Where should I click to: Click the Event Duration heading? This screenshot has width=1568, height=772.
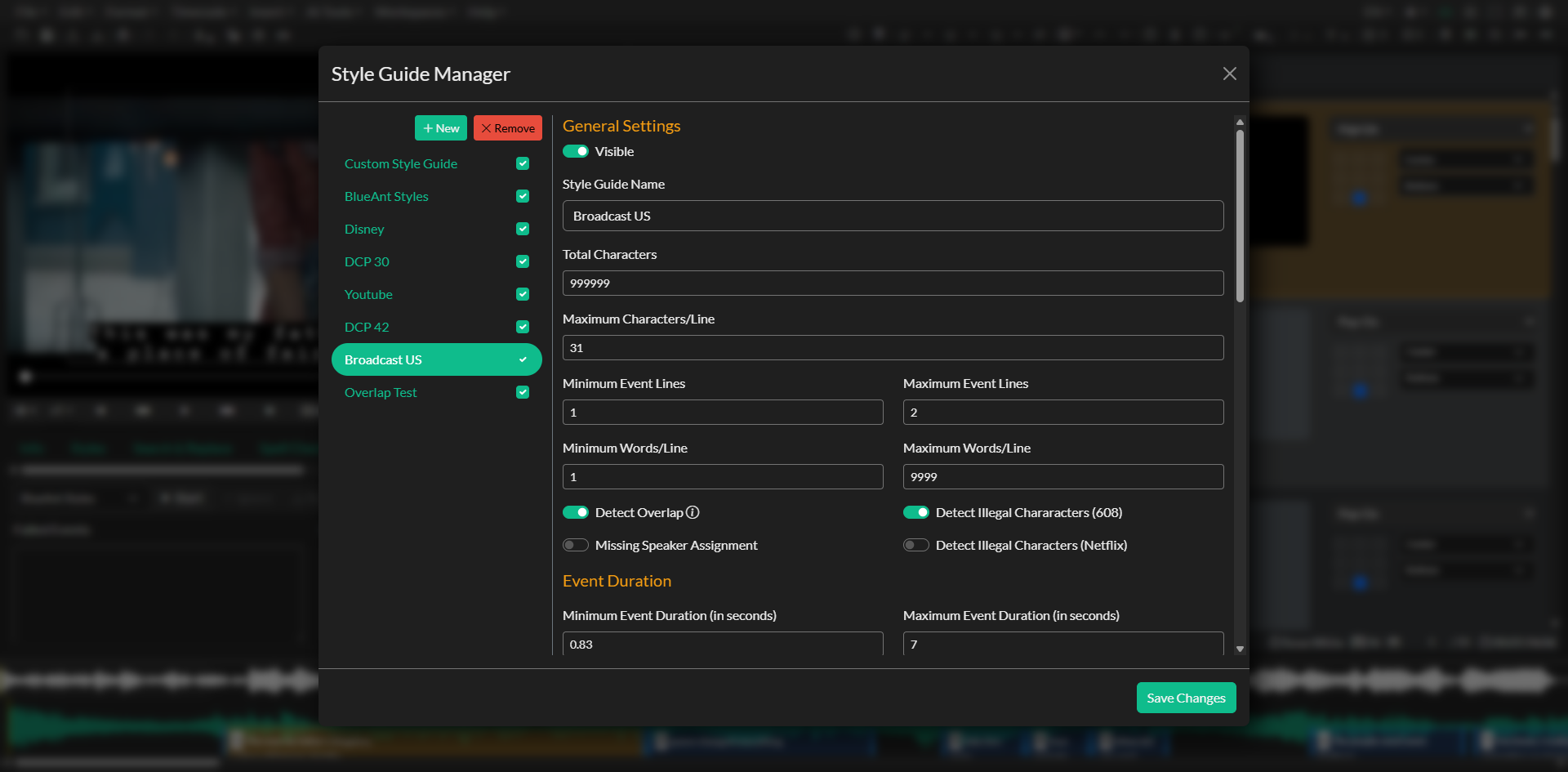point(617,581)
